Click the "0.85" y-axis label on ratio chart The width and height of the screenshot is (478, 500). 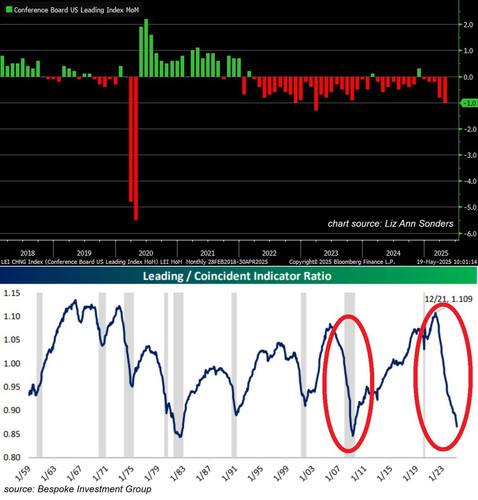(12, 434)
